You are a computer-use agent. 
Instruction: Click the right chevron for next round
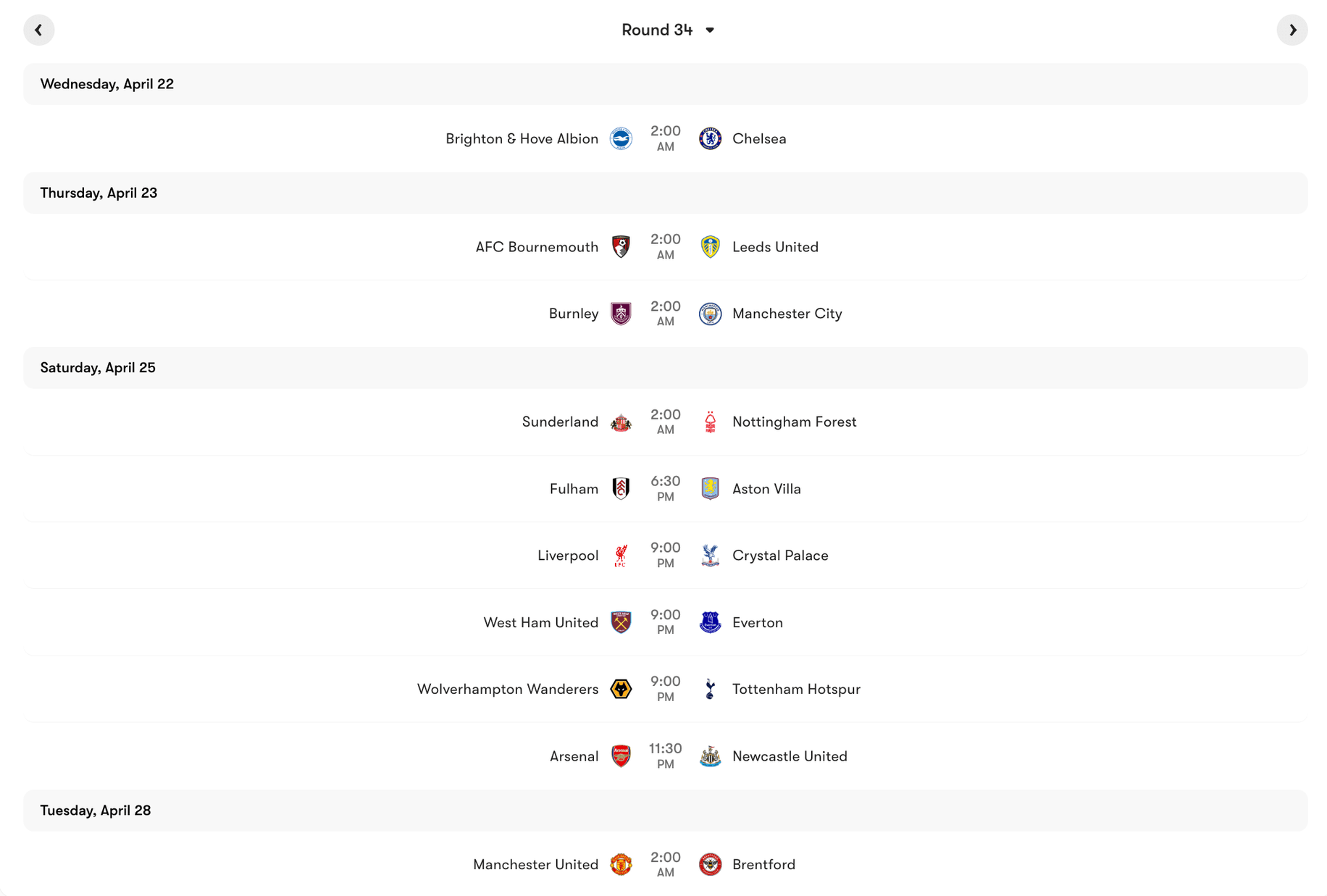coord(1292,30)
